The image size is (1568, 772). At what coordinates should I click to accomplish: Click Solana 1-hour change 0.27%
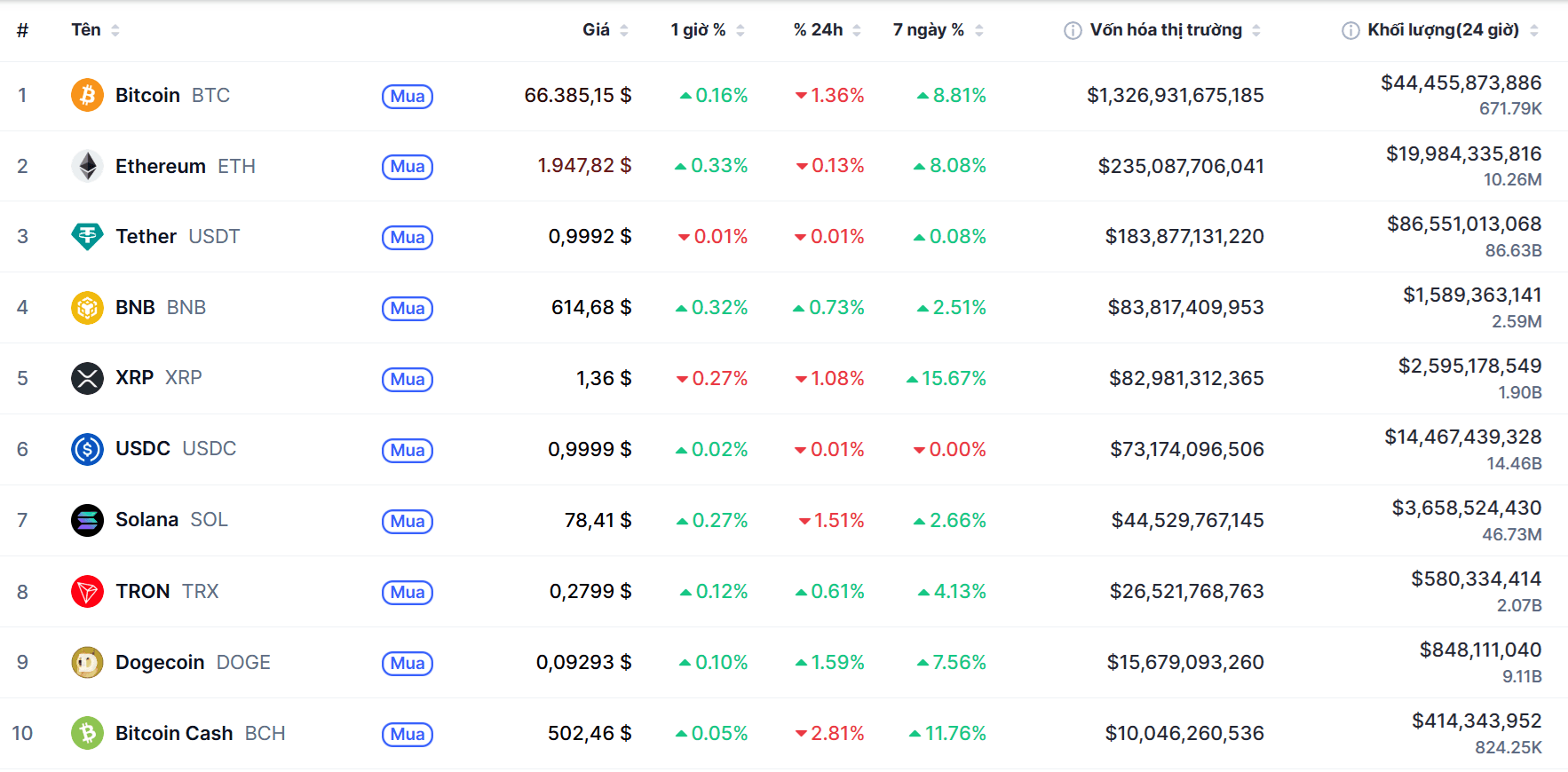coord(712,520)
